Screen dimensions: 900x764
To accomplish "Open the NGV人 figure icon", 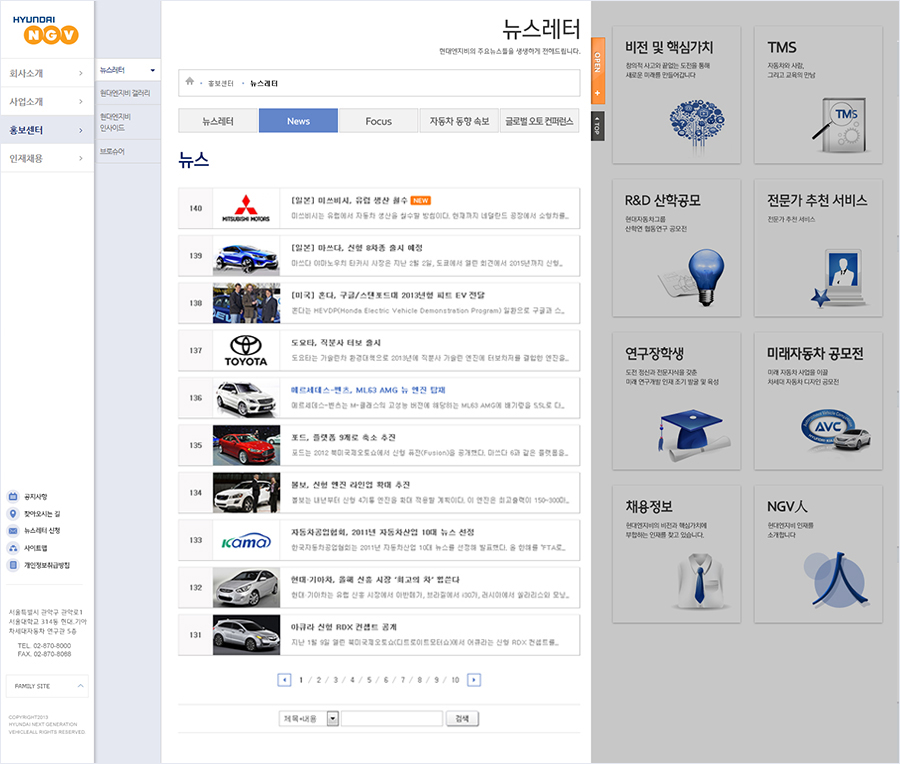I will (x=837, y=580).
